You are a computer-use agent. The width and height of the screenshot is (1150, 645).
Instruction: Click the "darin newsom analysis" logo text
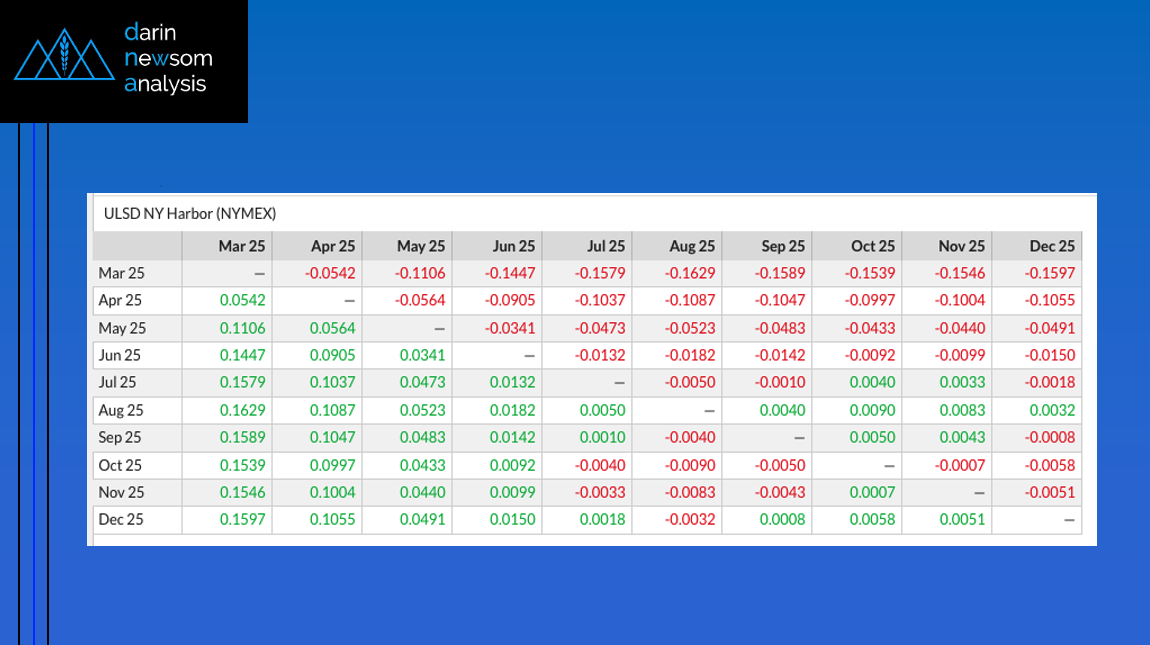[167, 58]
